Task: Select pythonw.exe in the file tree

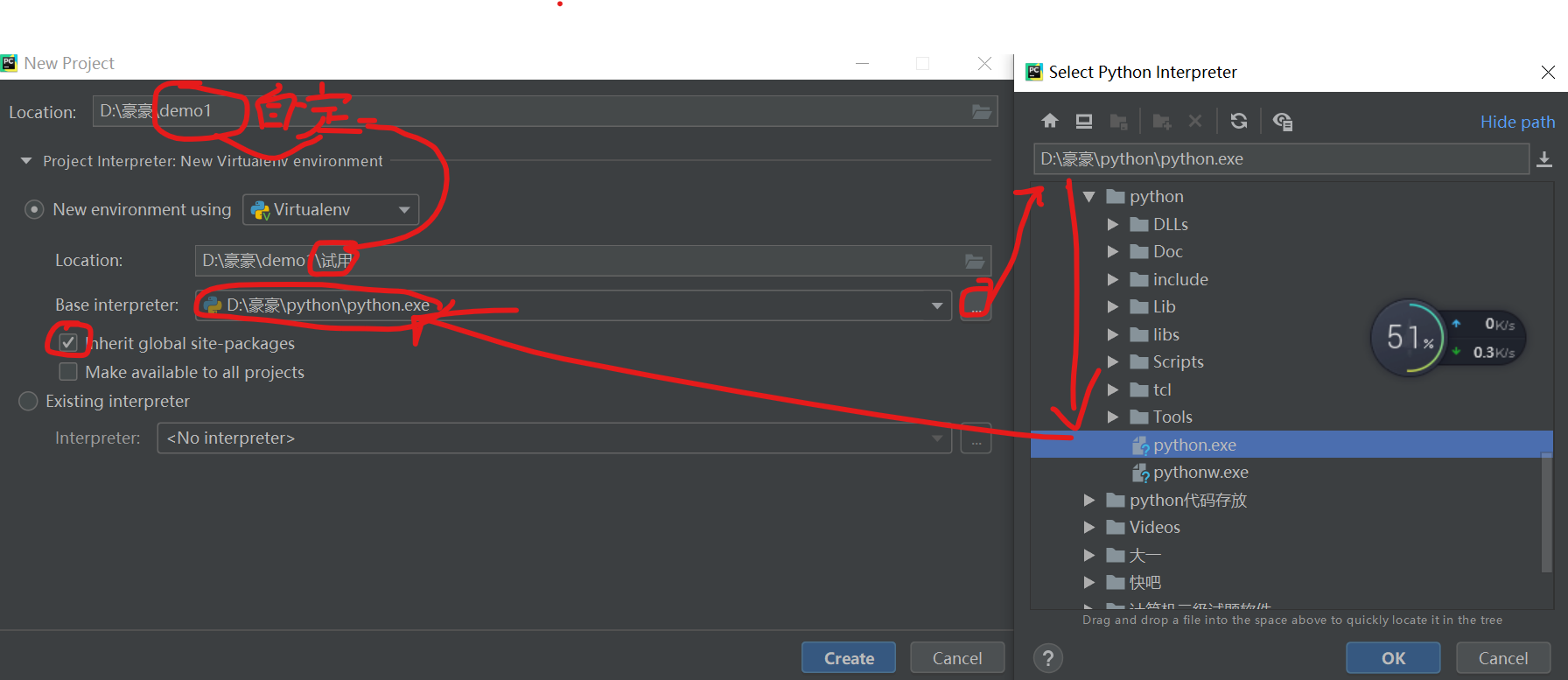Action: tap(1200, 473)
